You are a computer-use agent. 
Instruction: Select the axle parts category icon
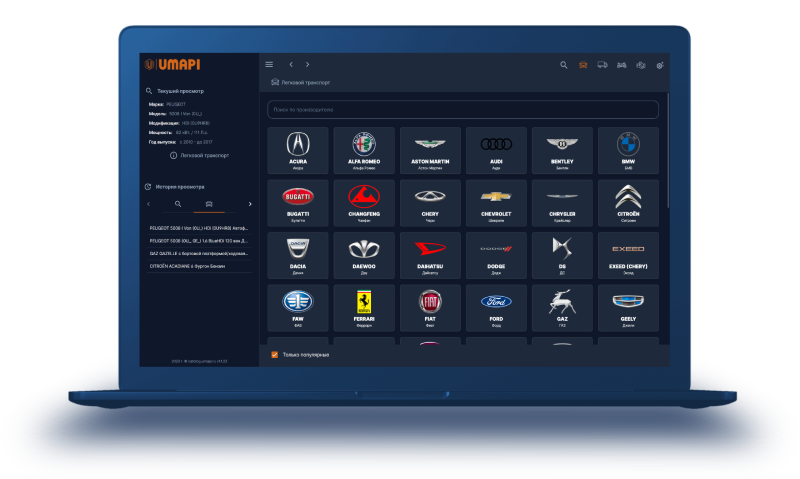[x=660, y=65]
